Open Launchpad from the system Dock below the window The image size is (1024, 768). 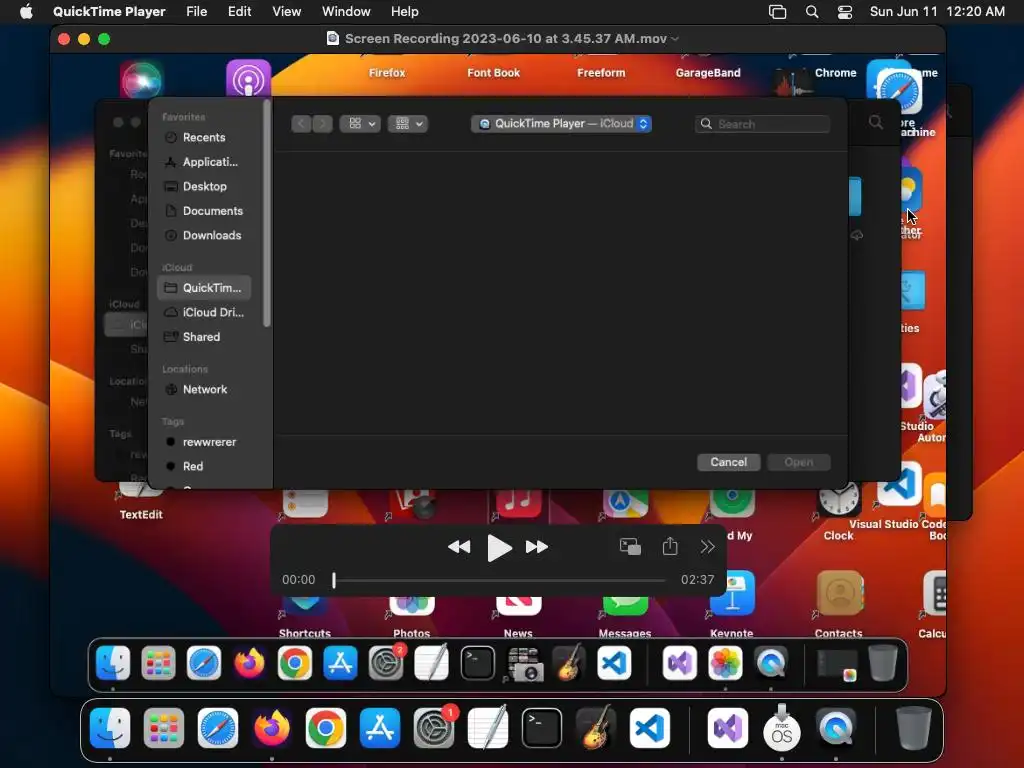[163, 728]
